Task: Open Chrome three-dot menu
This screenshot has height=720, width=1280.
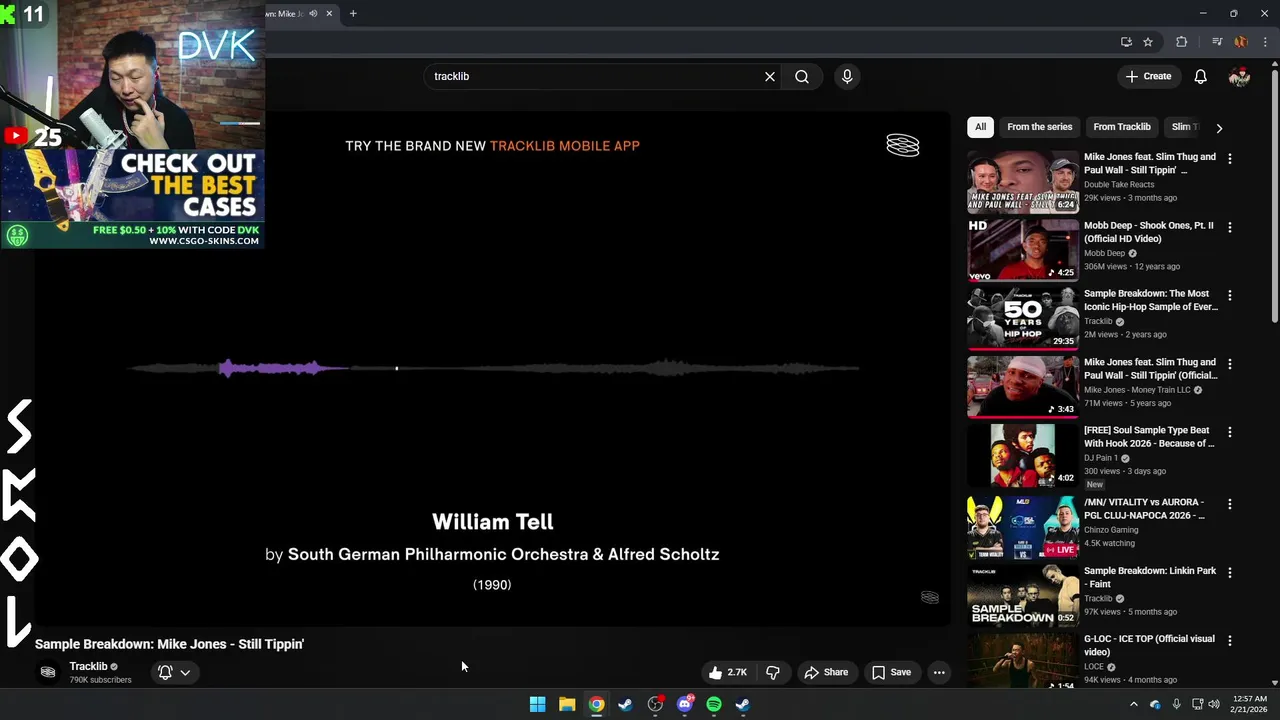Action: pos(1265,42)
